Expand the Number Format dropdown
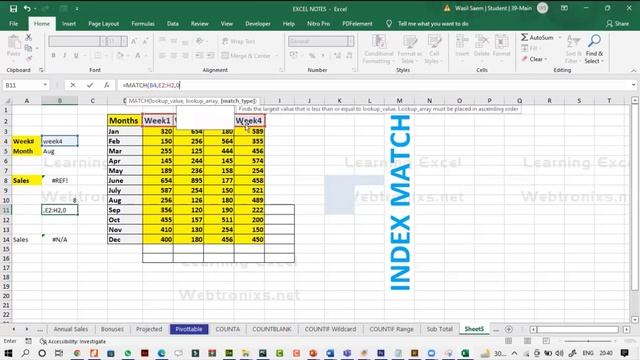 pyautogui.click(x=350, y=41)
